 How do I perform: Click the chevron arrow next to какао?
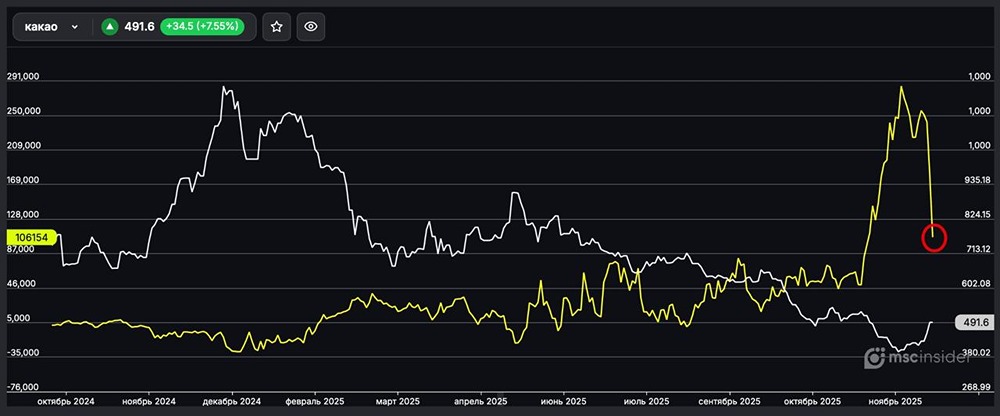tap(74, 28)
